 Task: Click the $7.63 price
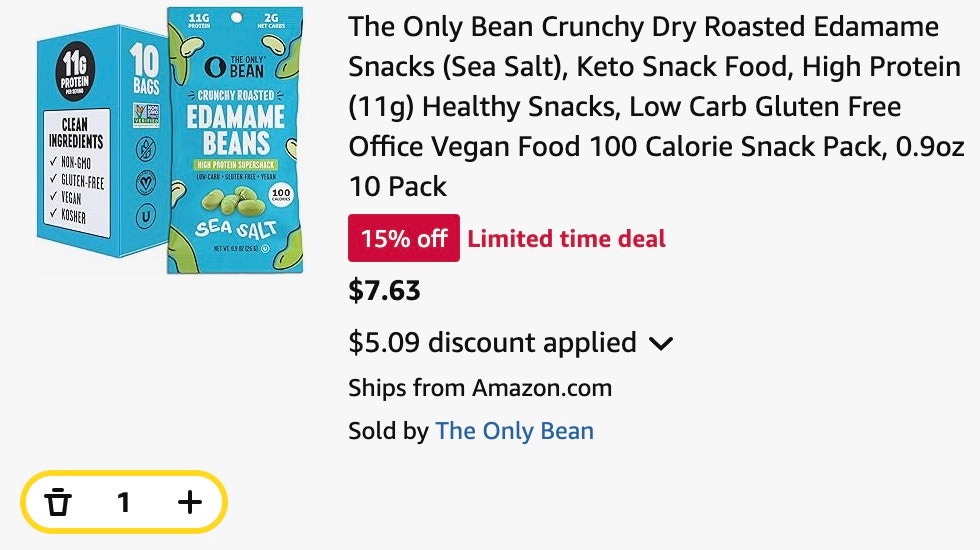(x=384, y=291)
